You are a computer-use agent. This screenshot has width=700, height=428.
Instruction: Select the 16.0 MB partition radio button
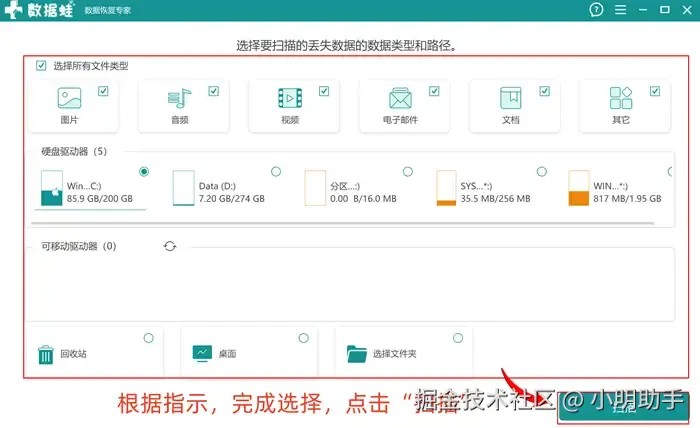(408, 171)
